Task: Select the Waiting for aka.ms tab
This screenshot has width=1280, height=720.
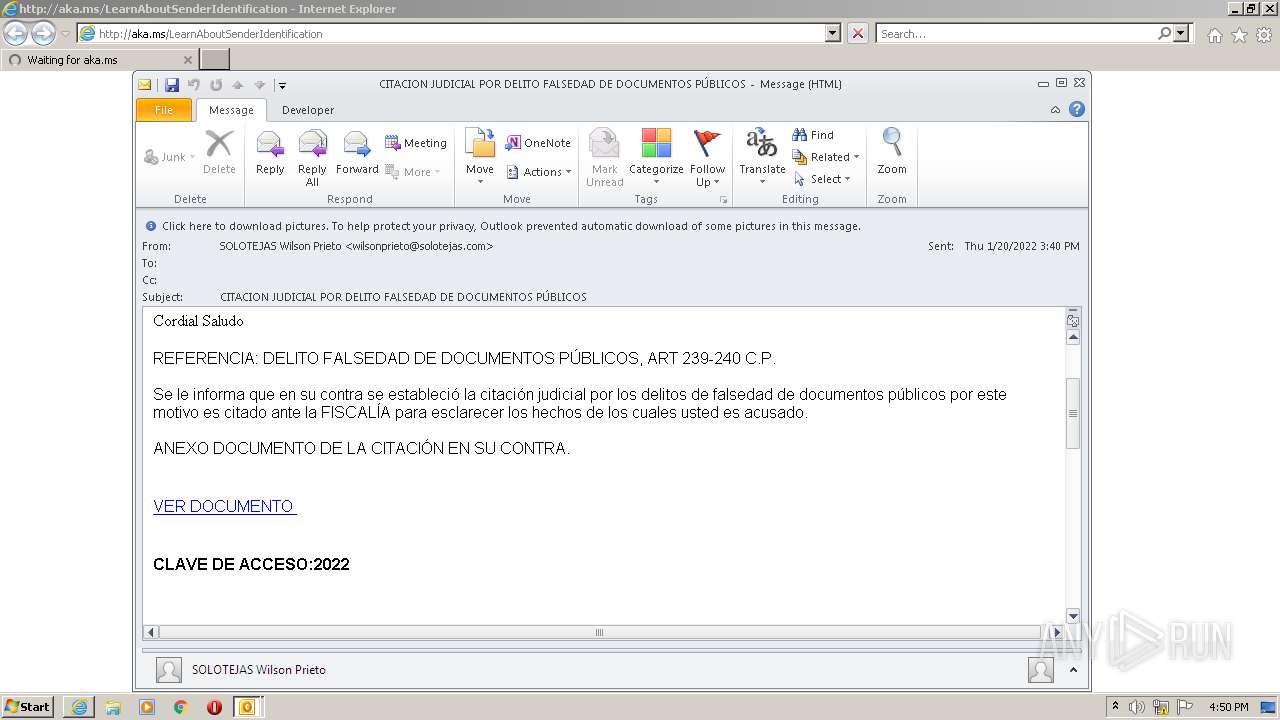Action: [x=100, y=59]
